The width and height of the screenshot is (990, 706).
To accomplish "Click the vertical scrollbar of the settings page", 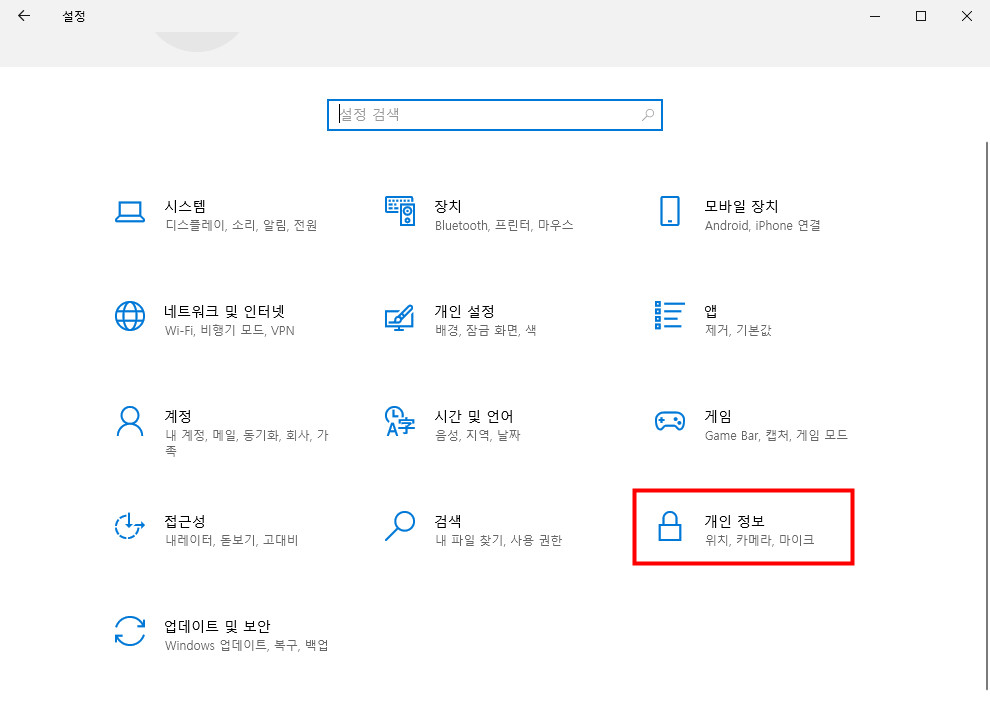I will [x=987, y=416].
